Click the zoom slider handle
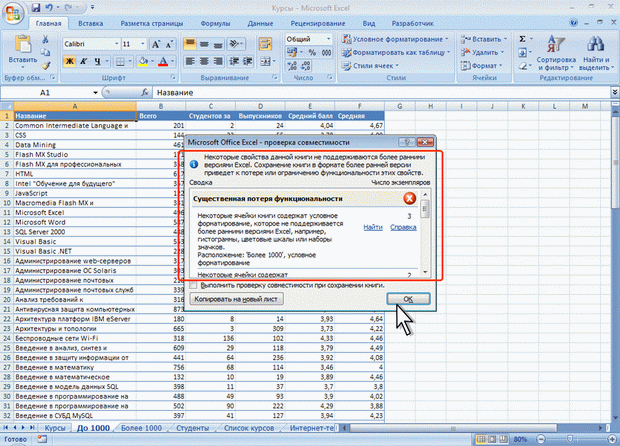 click(570, 439)
